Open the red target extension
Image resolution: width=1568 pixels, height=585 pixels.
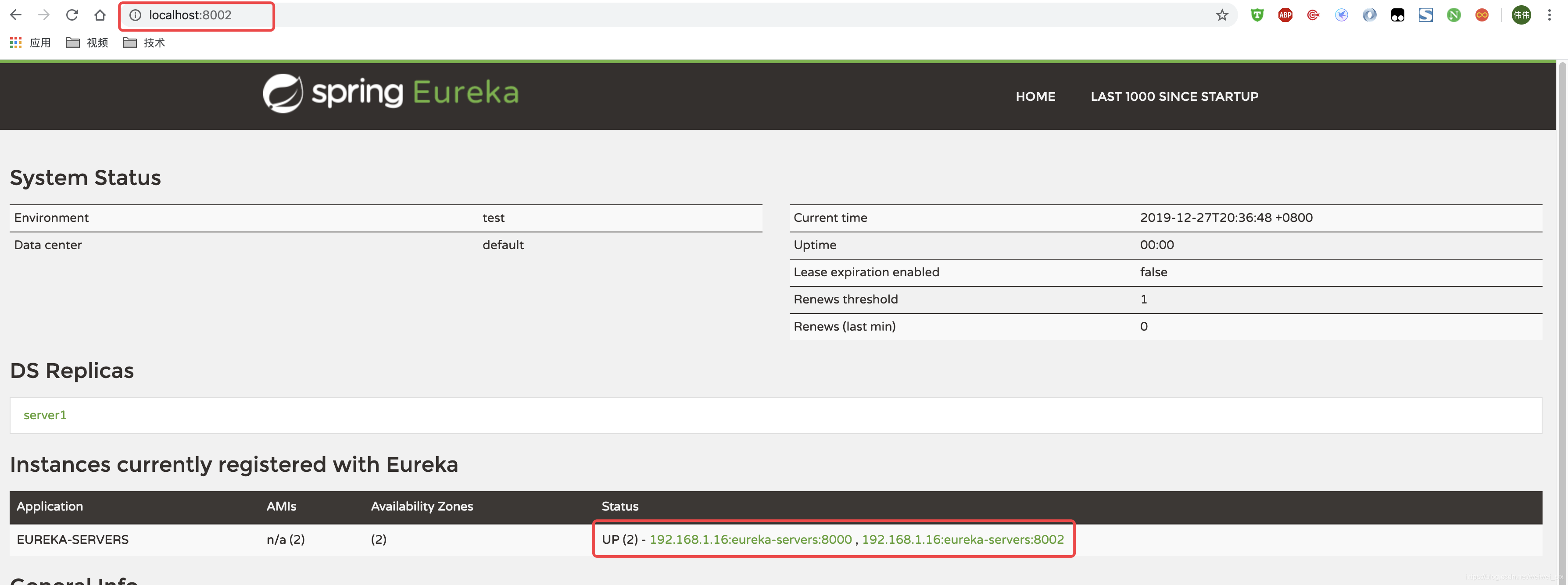[x=1313, y=15]
